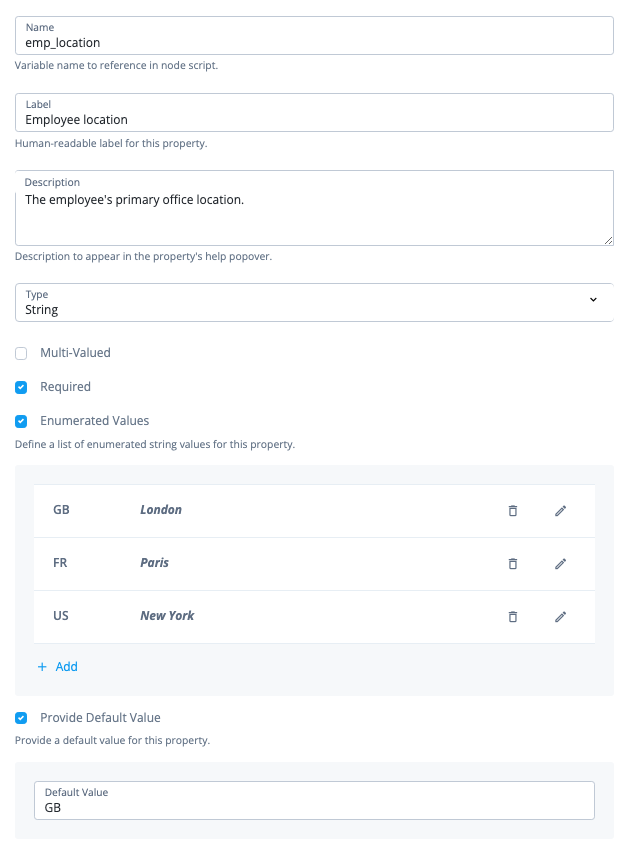Click the Default Value input field
Screen dimensions: 625x856
(314, 807)
